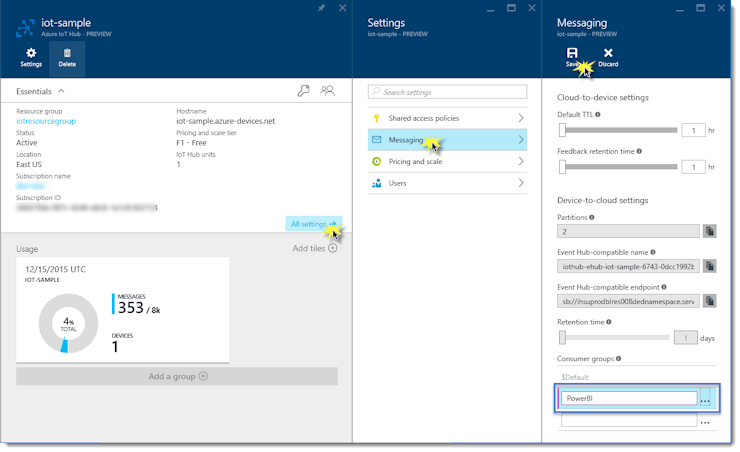Copy the Event Hub-compatible endpoint
Image resolution: width=740 pixels, height=452 pixels.
click(x=709, y=301)
